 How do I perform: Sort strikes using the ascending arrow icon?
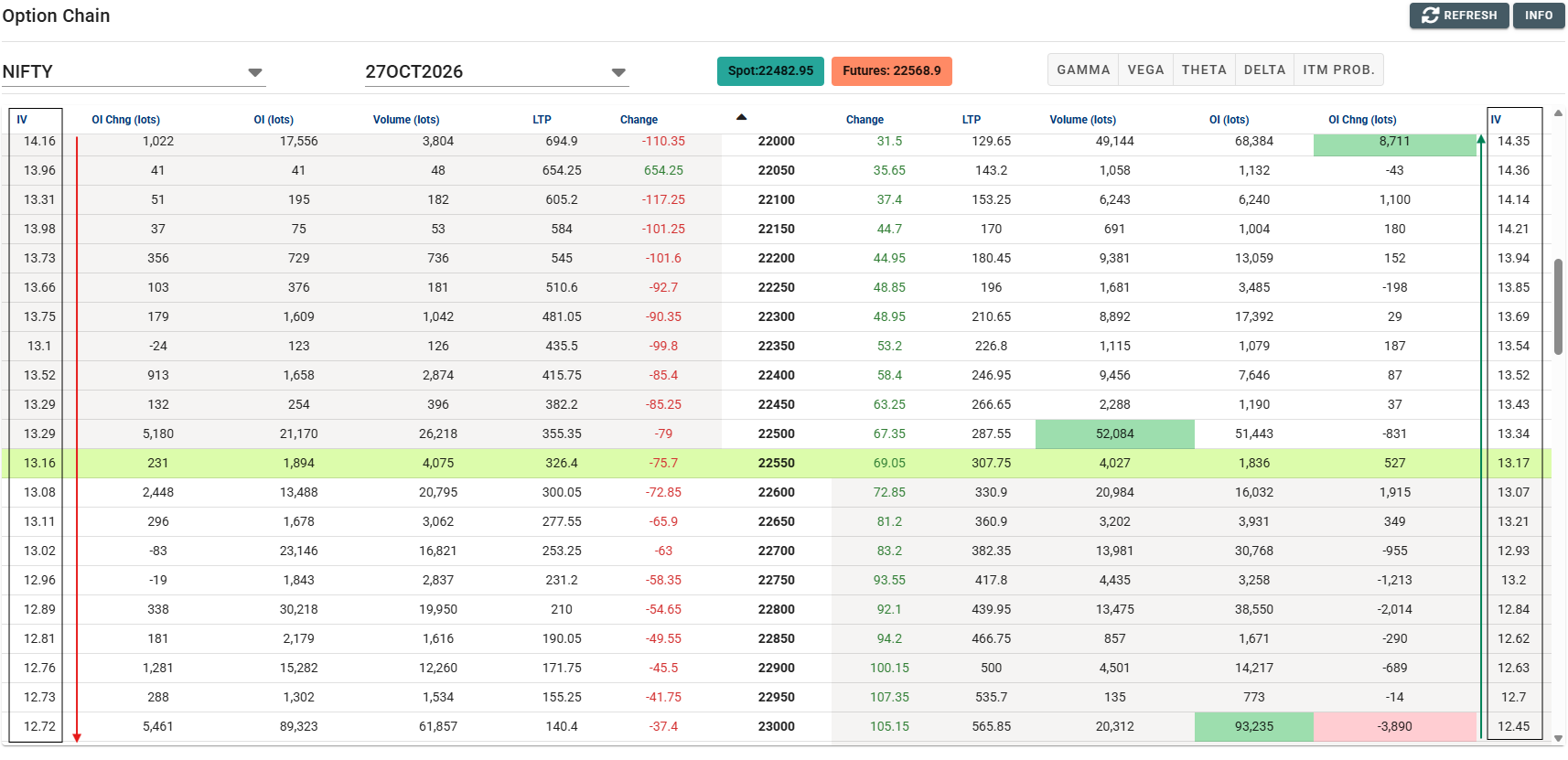point(742,117)
